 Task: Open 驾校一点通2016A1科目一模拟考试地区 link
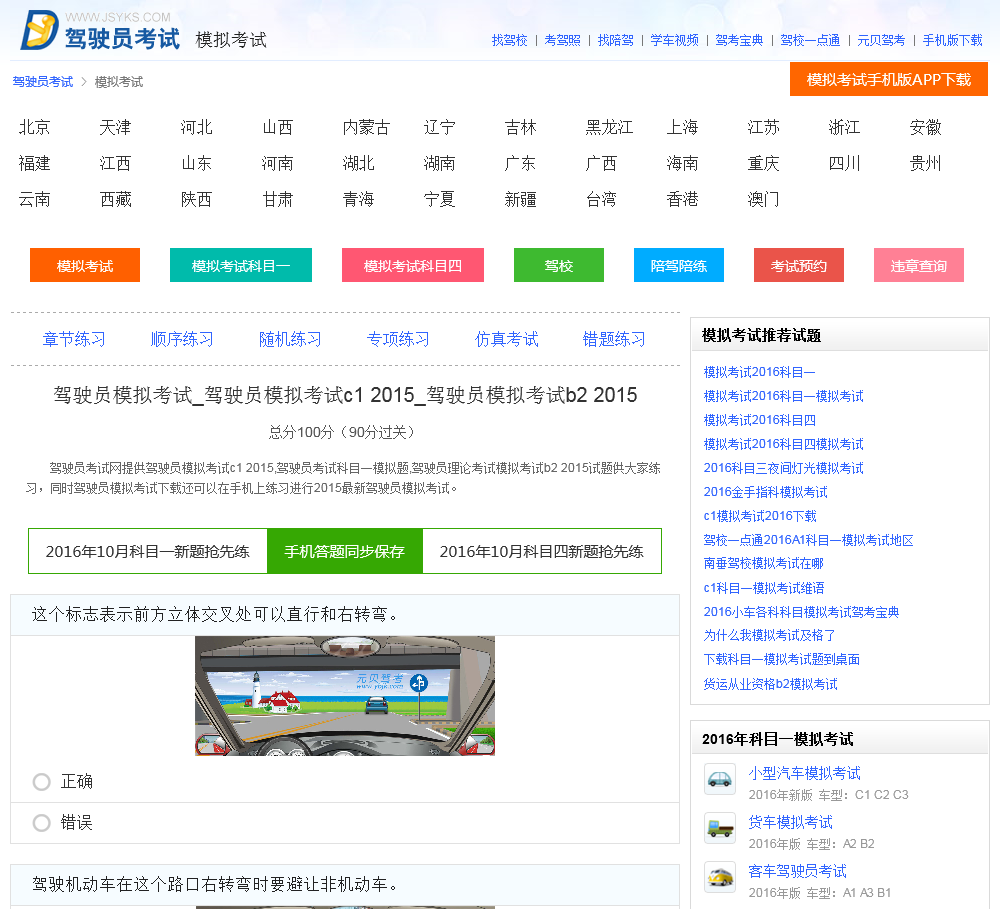(x=808, y=540)
